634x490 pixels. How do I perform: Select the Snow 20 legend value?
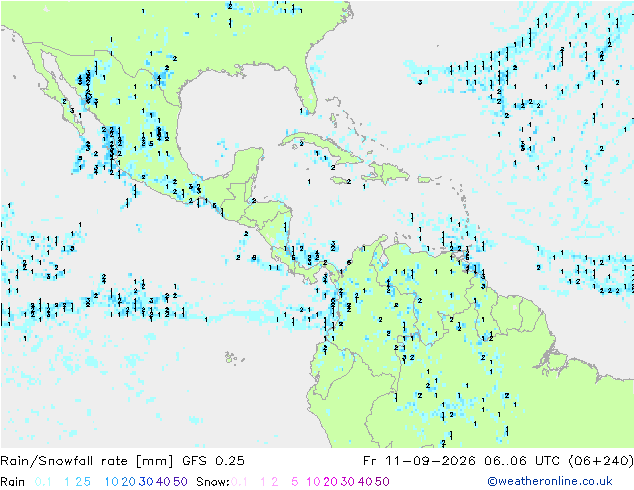[x=330, y=482]
